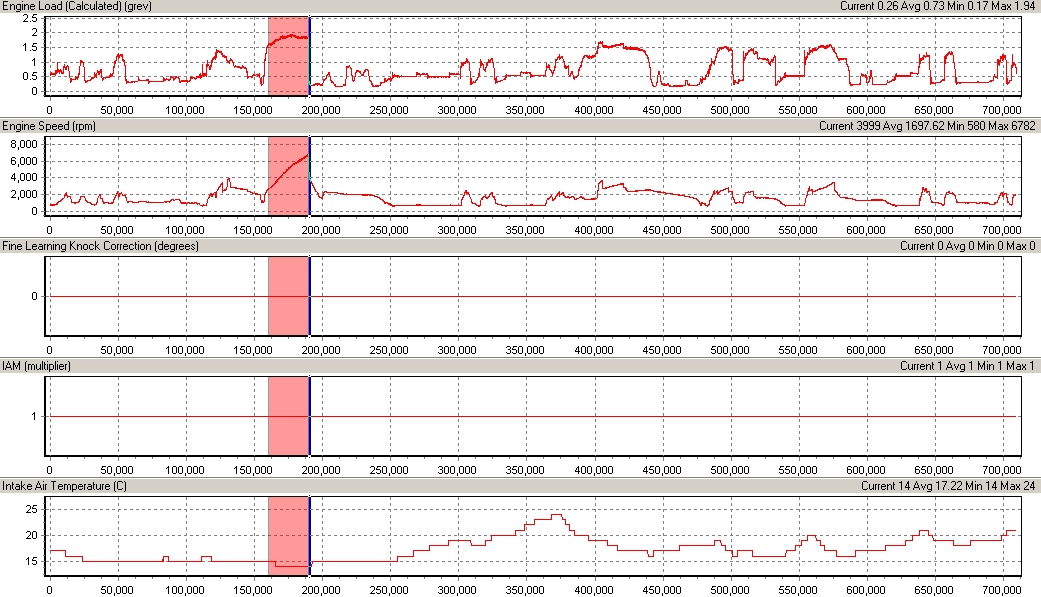Click the 8,000 rpm label on Engine Speed axis
This screenshot has height=597, width=1041.
click(24, 144)
